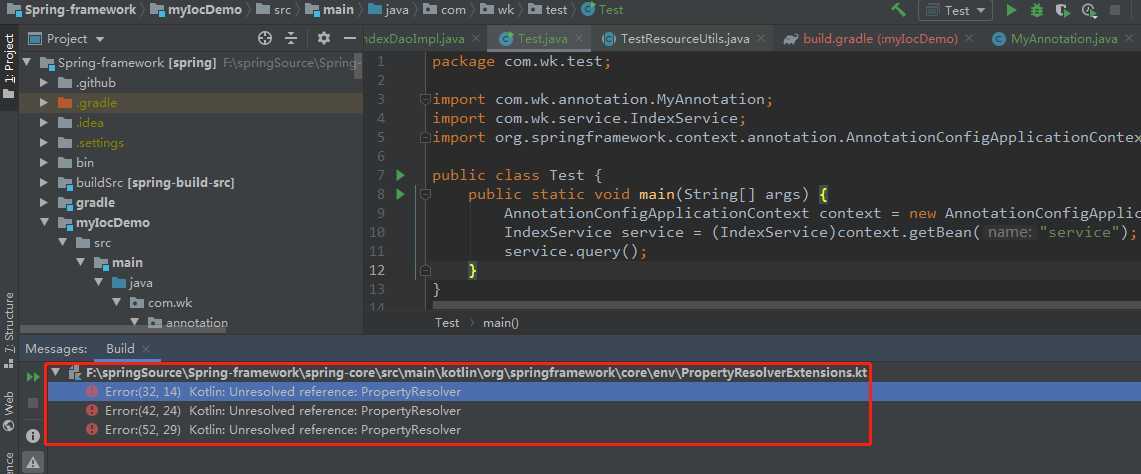Screen dimensions: 1141x474
Task: Collapse the Spring-framework root tree node
Action: [27, 63]
